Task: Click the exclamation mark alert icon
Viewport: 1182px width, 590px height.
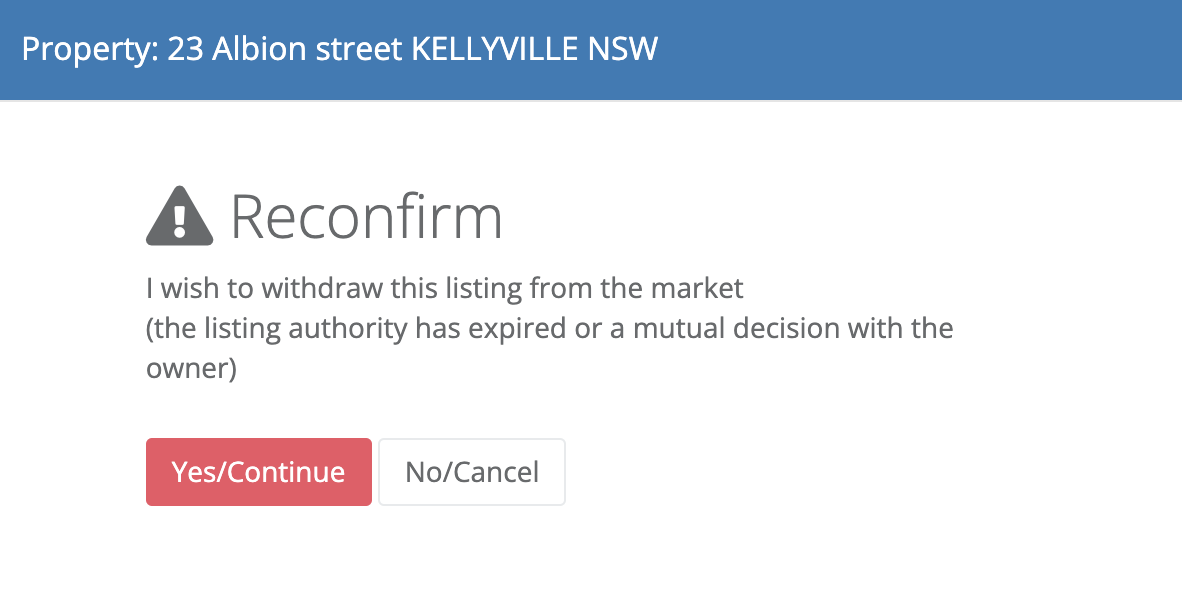Action: (179, 216)
